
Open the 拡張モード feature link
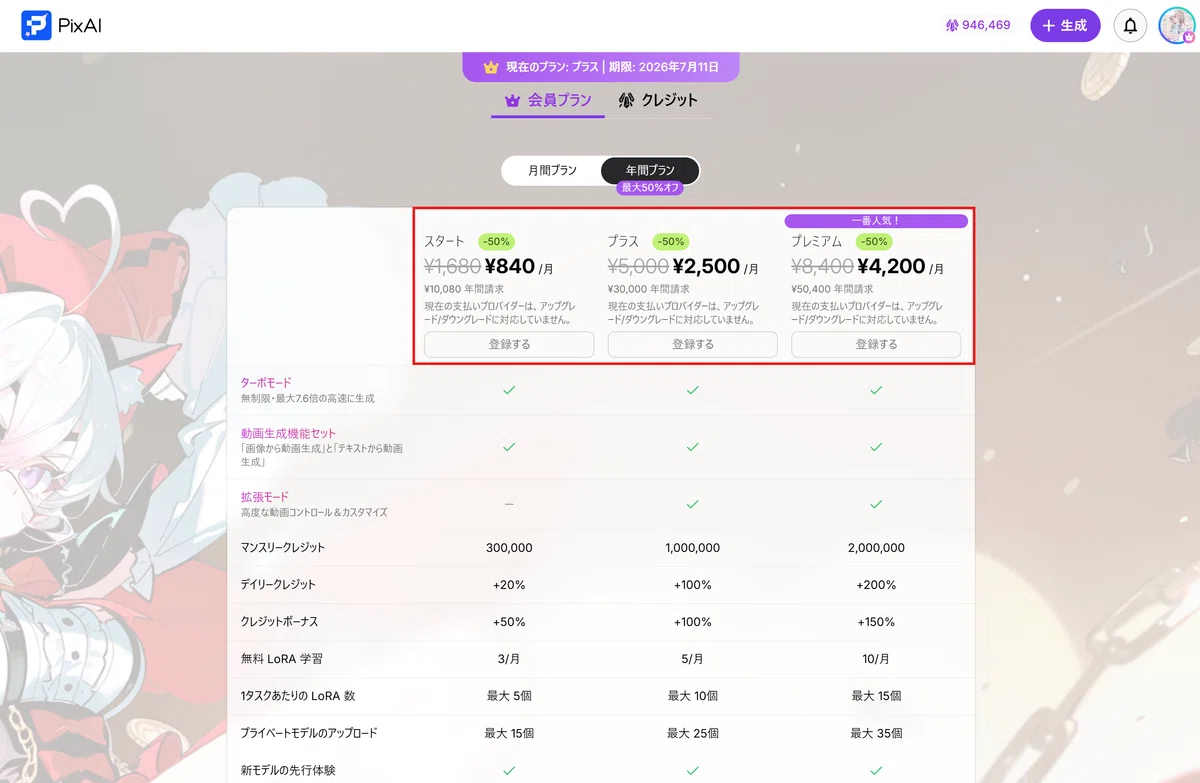coord(265,497)
